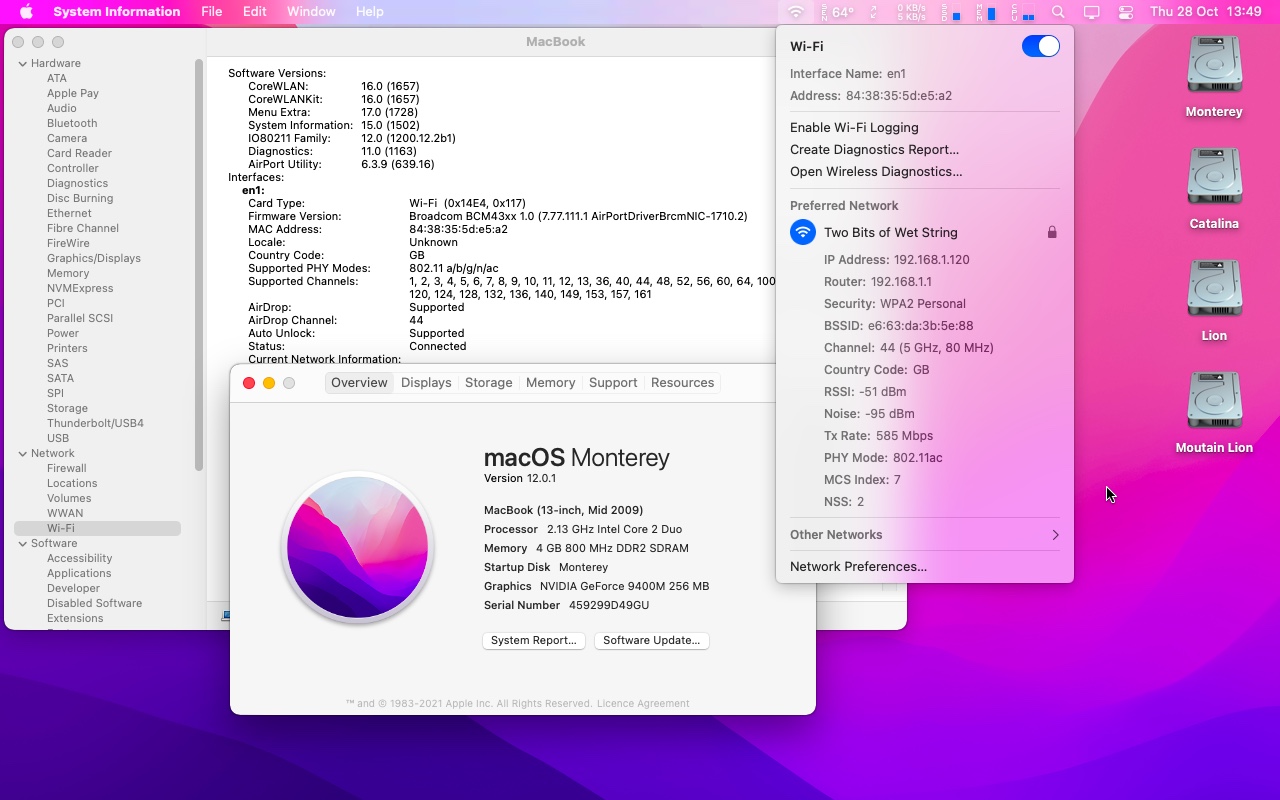Open the Apple menu
1280x800 pixels.
(x=26, y=12)
